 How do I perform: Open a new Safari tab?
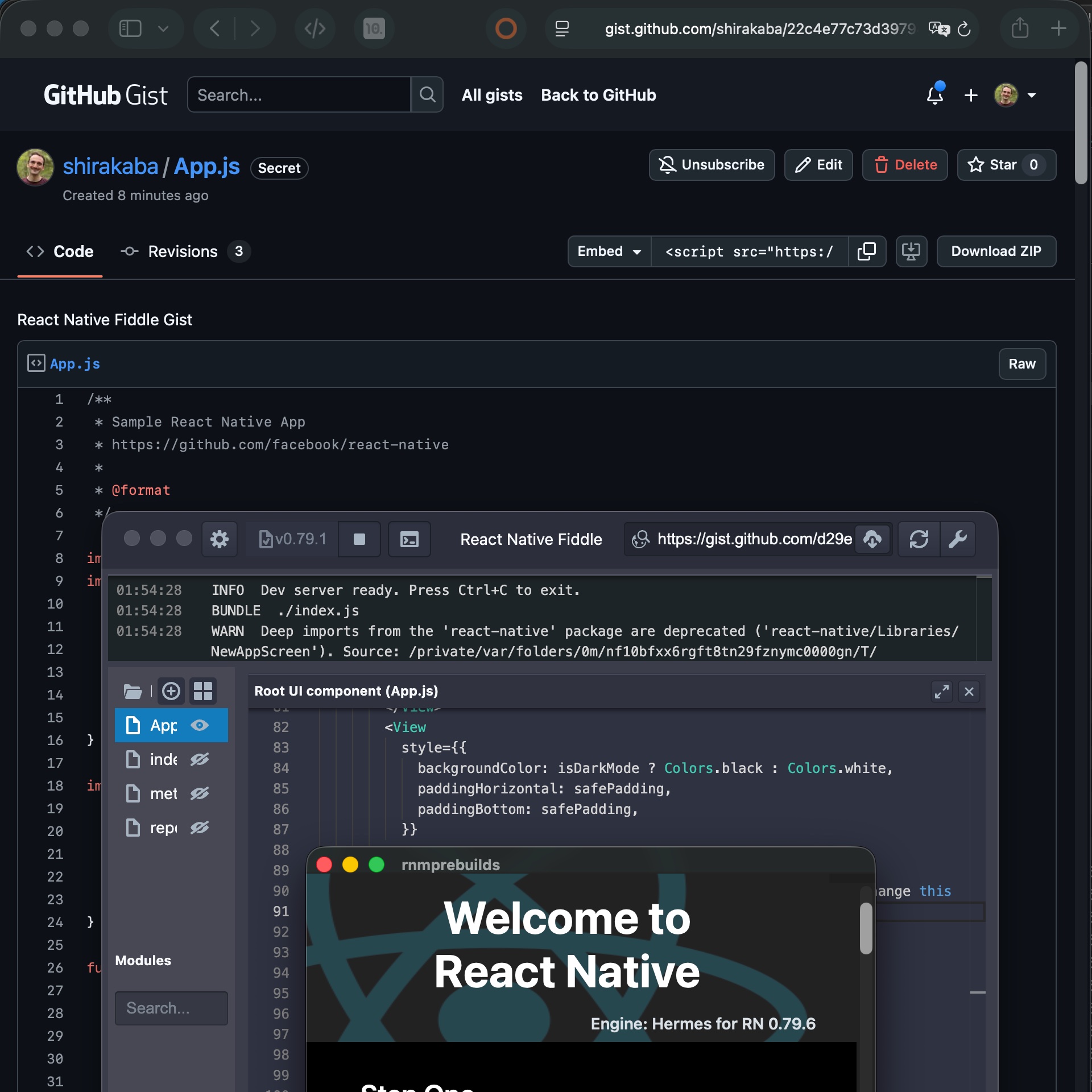[x=1058, y=28]
